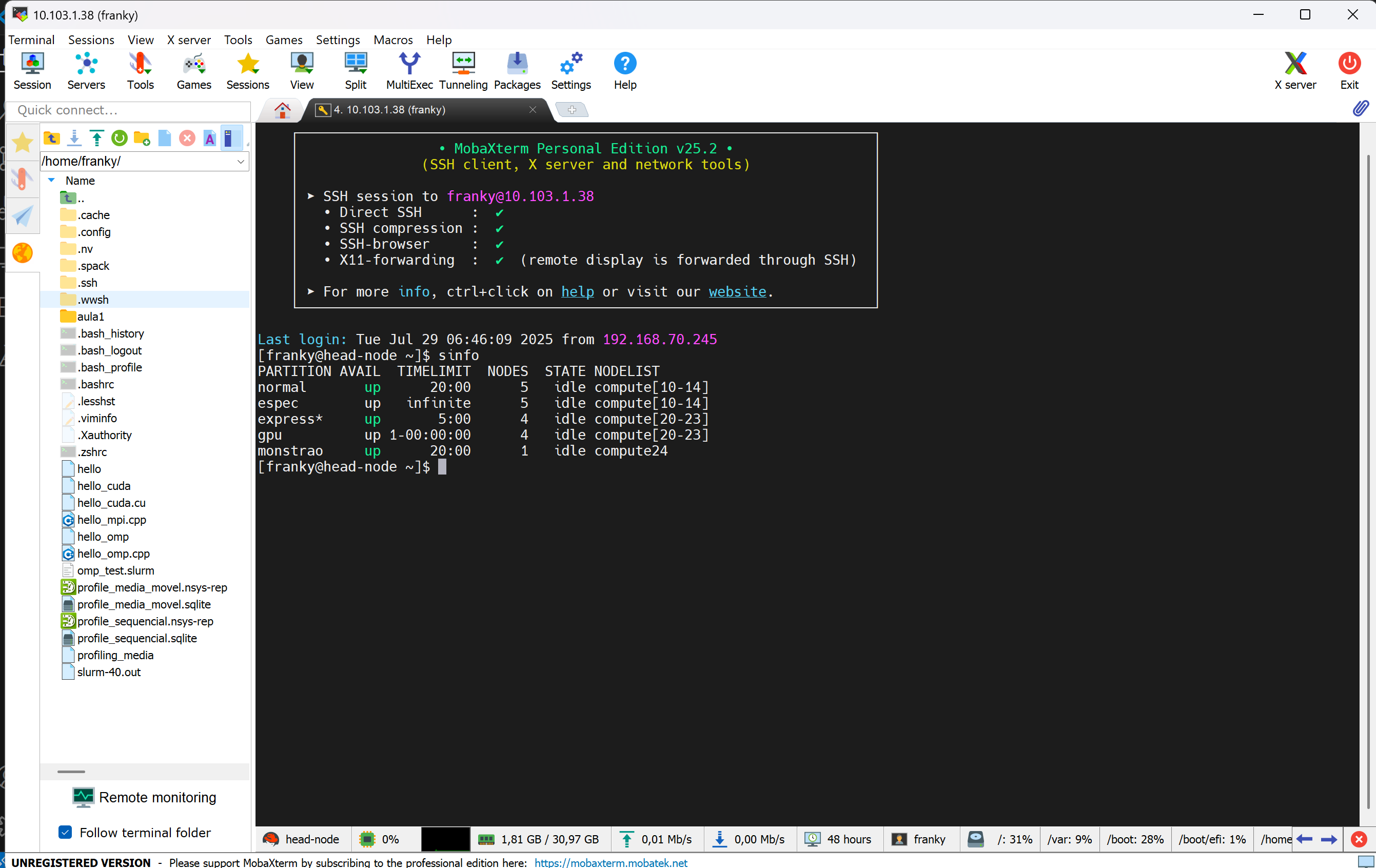
Task: Select the hello_mpi.cpp file
Action: [x=111, y=520]
